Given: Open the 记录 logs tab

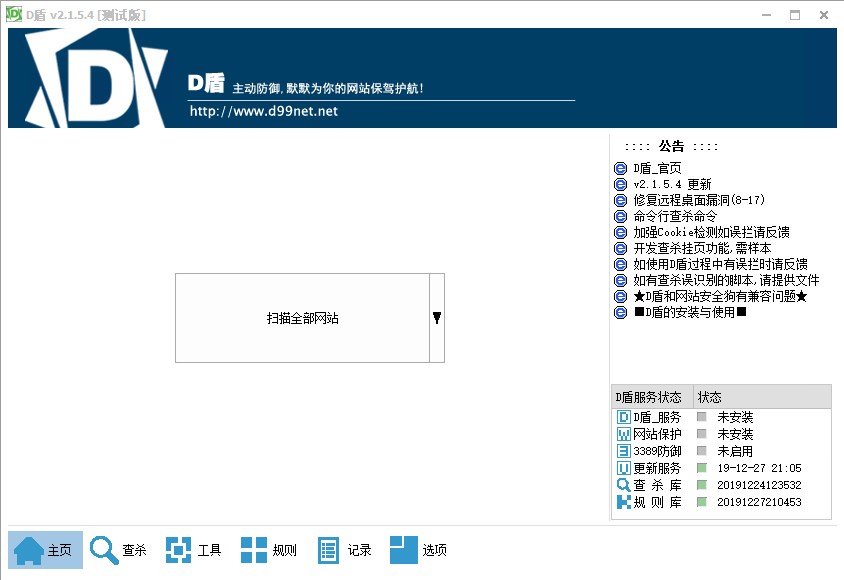Looking at the screenshot, I should (x=344, y=550).
